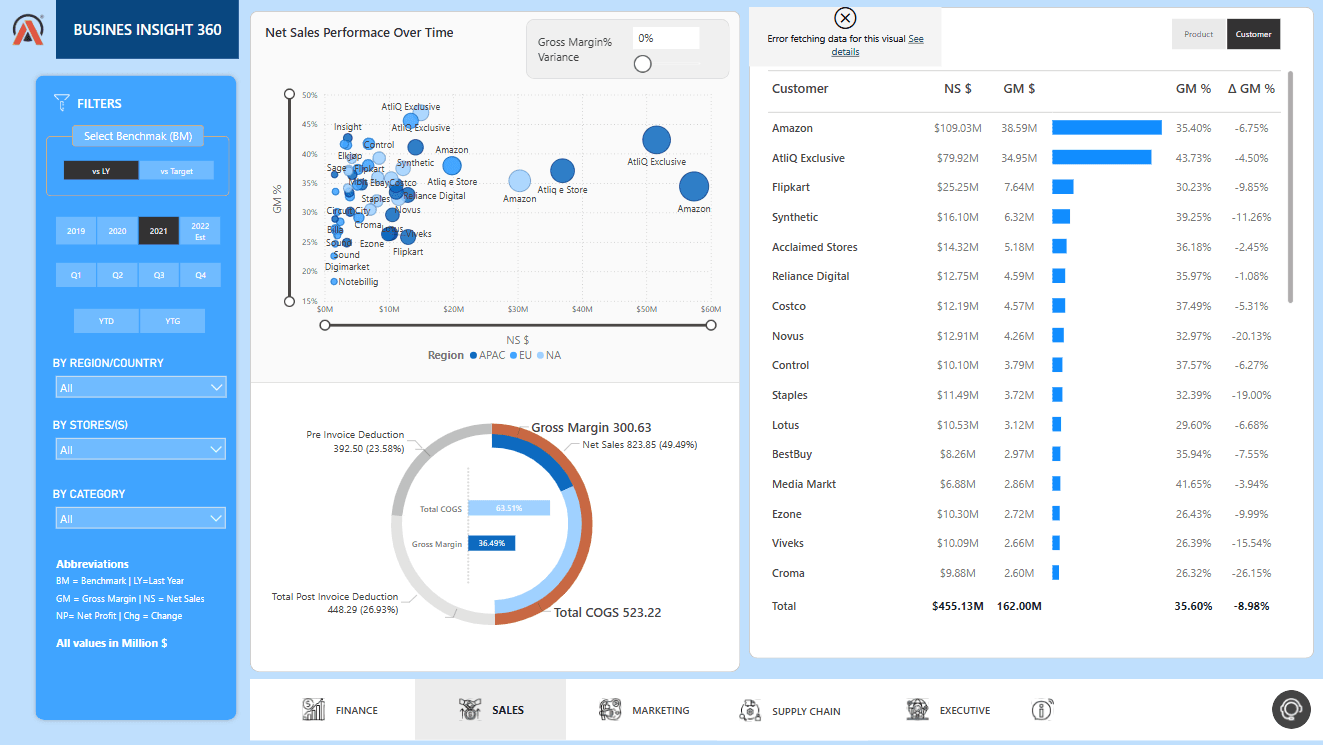Screen dimensions: 1323x745
Task: Switch benchmark to vs Target
Action: pyautogui.click(x=177, y=171)
